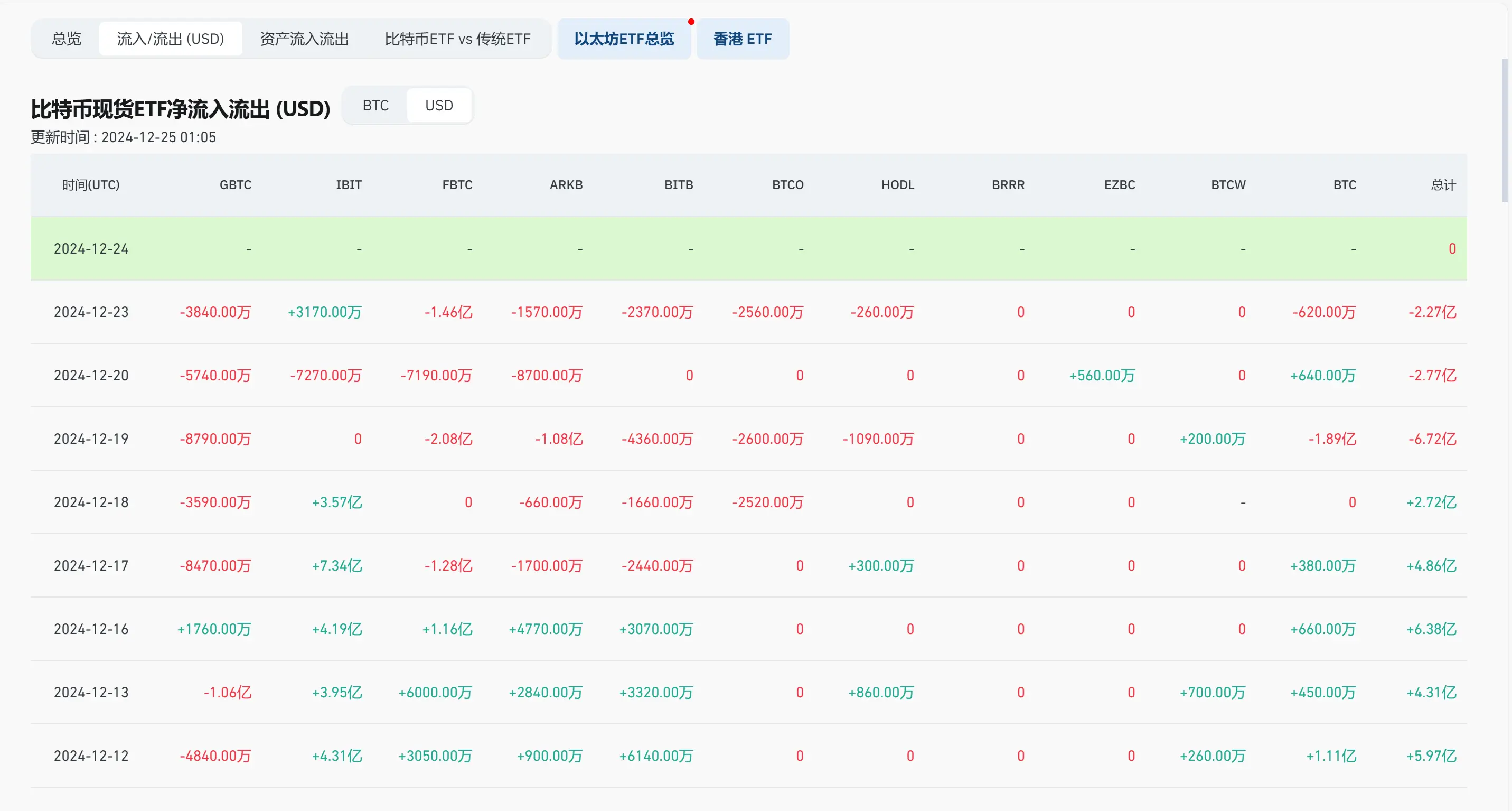This screenshot has width=1512, height=811.
Task: Click the 以太坊ETF总览 button
Action: [x=623, y=39]
